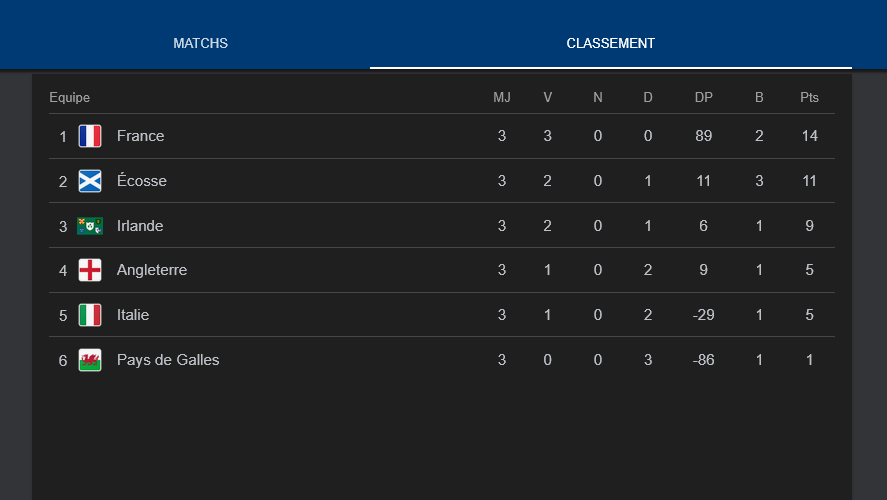
Task: Click the Wales flag icon
Action: 90,360
